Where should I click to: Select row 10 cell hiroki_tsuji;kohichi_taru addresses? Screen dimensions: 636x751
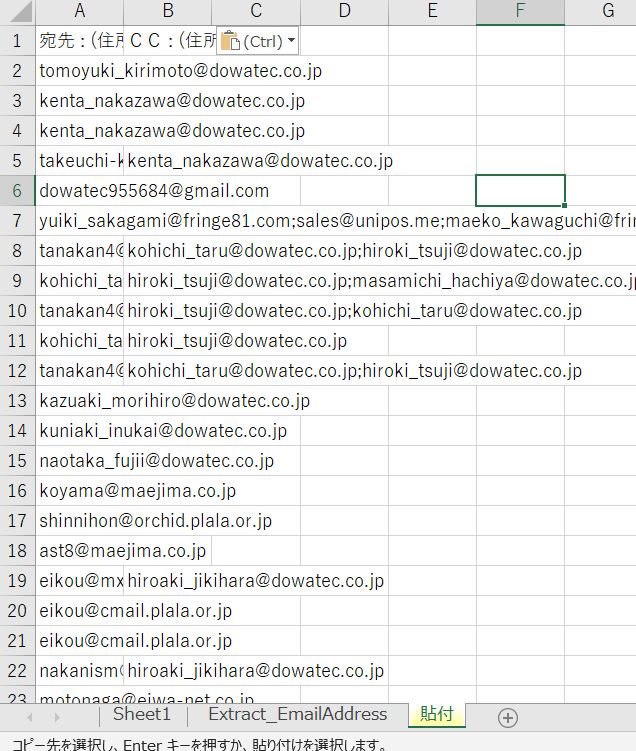(168, 311)
